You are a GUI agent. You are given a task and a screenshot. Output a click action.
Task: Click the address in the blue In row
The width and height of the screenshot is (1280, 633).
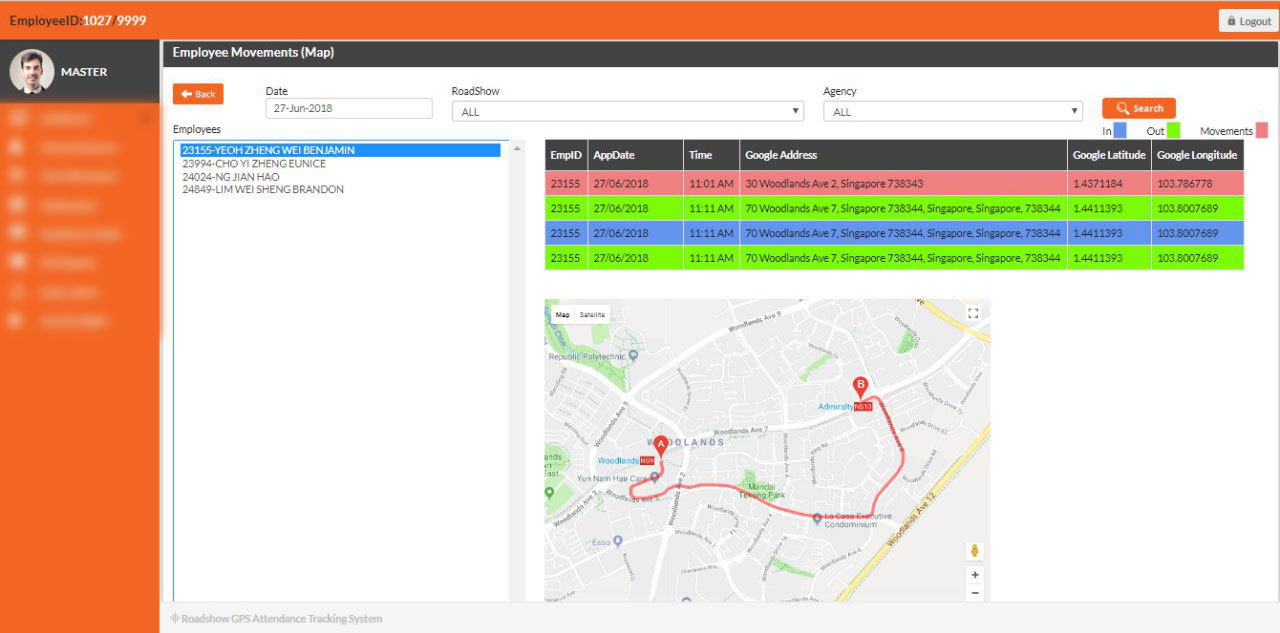pos(903,233)
